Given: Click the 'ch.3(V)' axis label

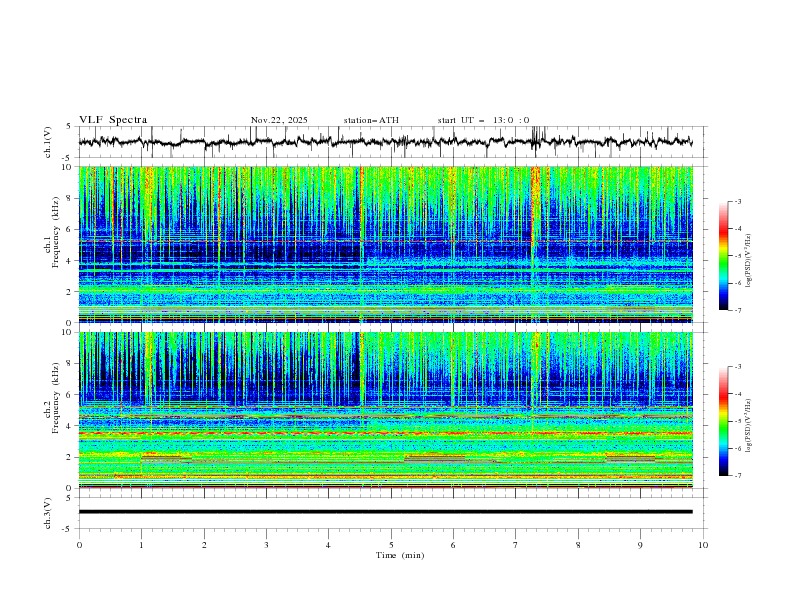Looking at the screenshot, I should click(48, 513).
